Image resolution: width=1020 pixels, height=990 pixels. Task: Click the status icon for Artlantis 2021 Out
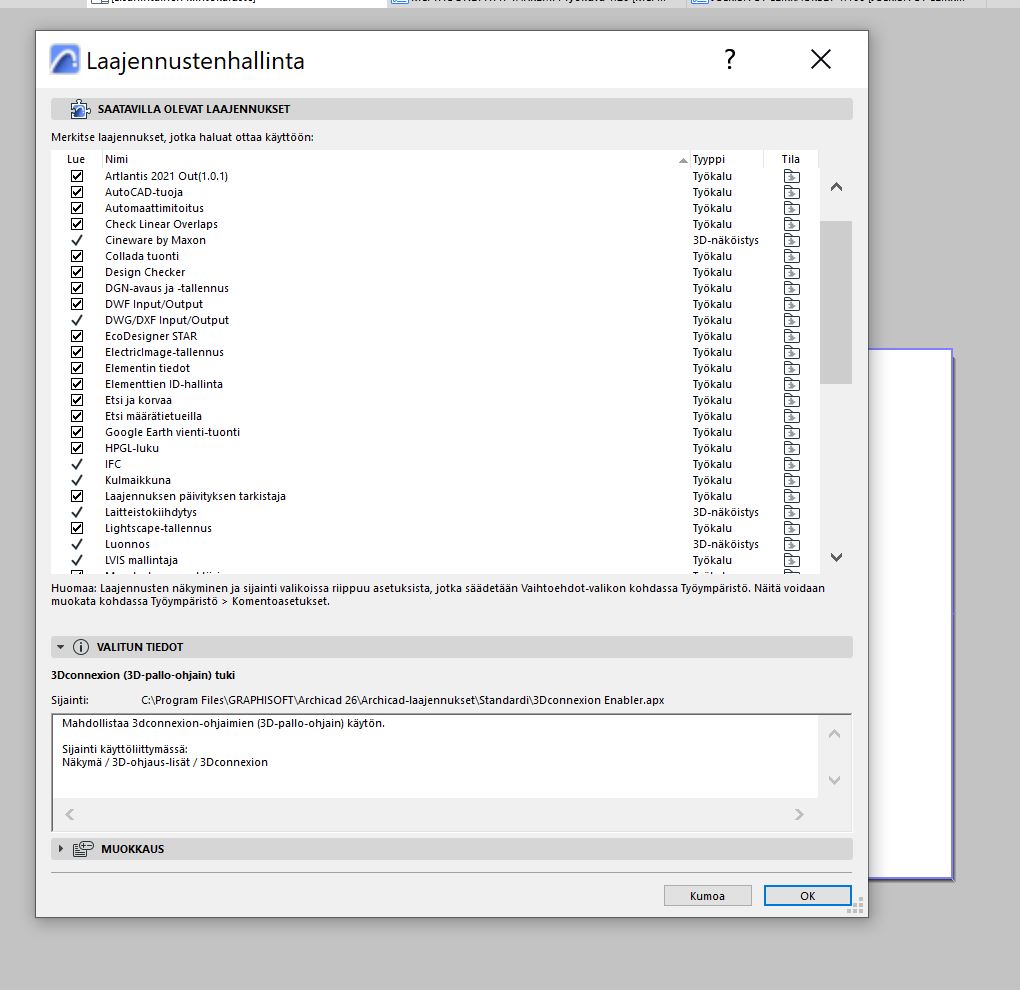[791, 176]
